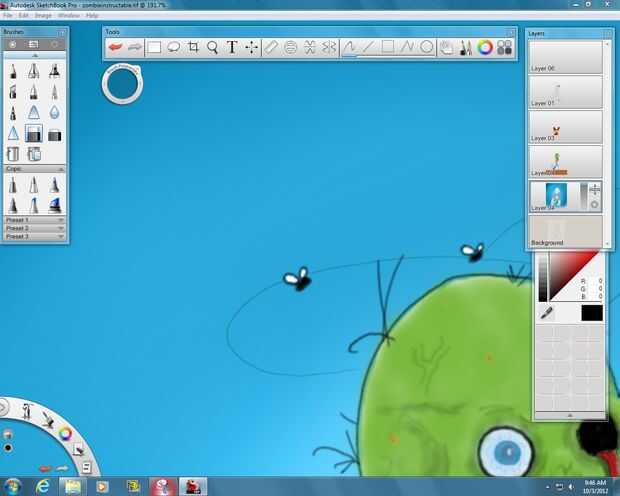Click the red Undo arrow in Tools
Image resolution: width=620 pixels, height=496 pixels.
(x=115, y=47)
